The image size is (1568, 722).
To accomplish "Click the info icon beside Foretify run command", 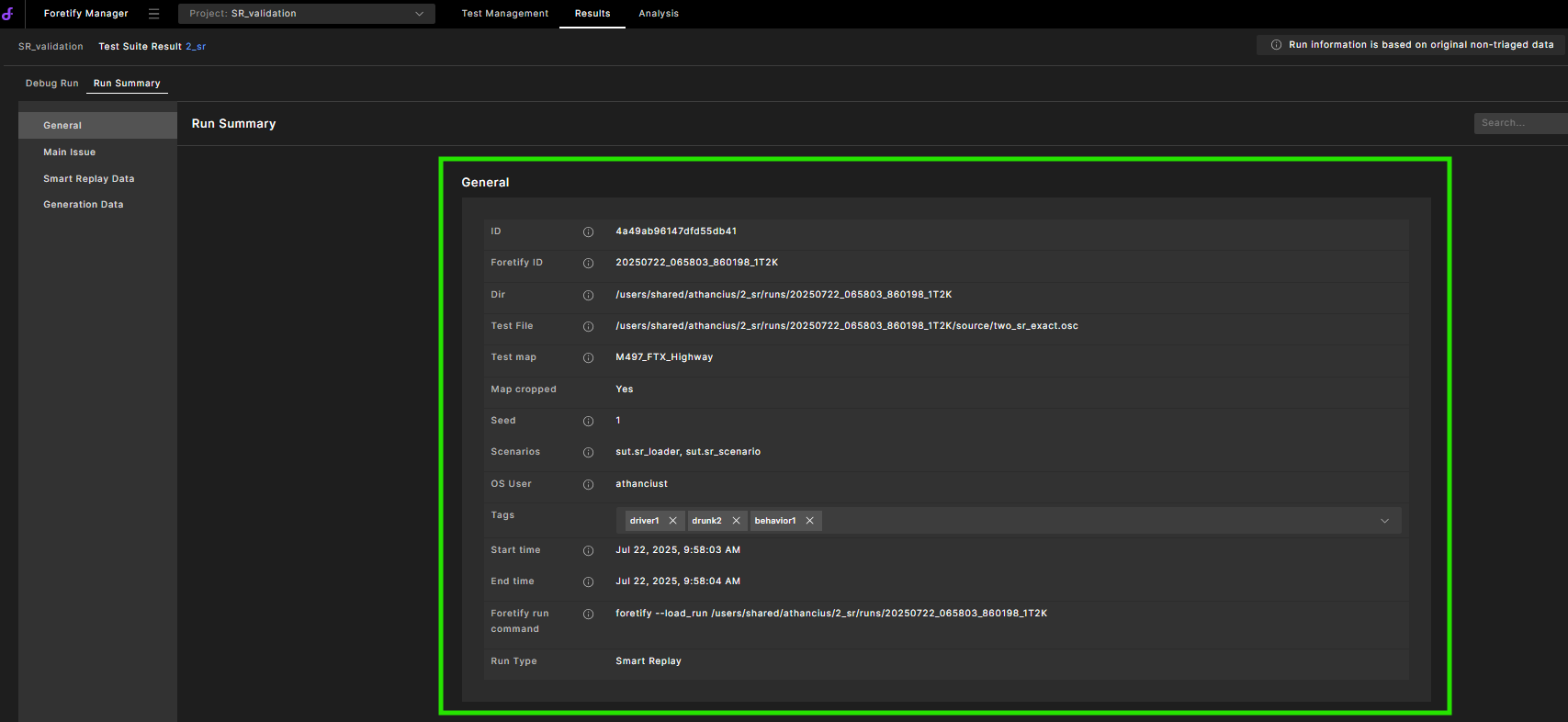I will pyautogui.click(x=588, y=615).
